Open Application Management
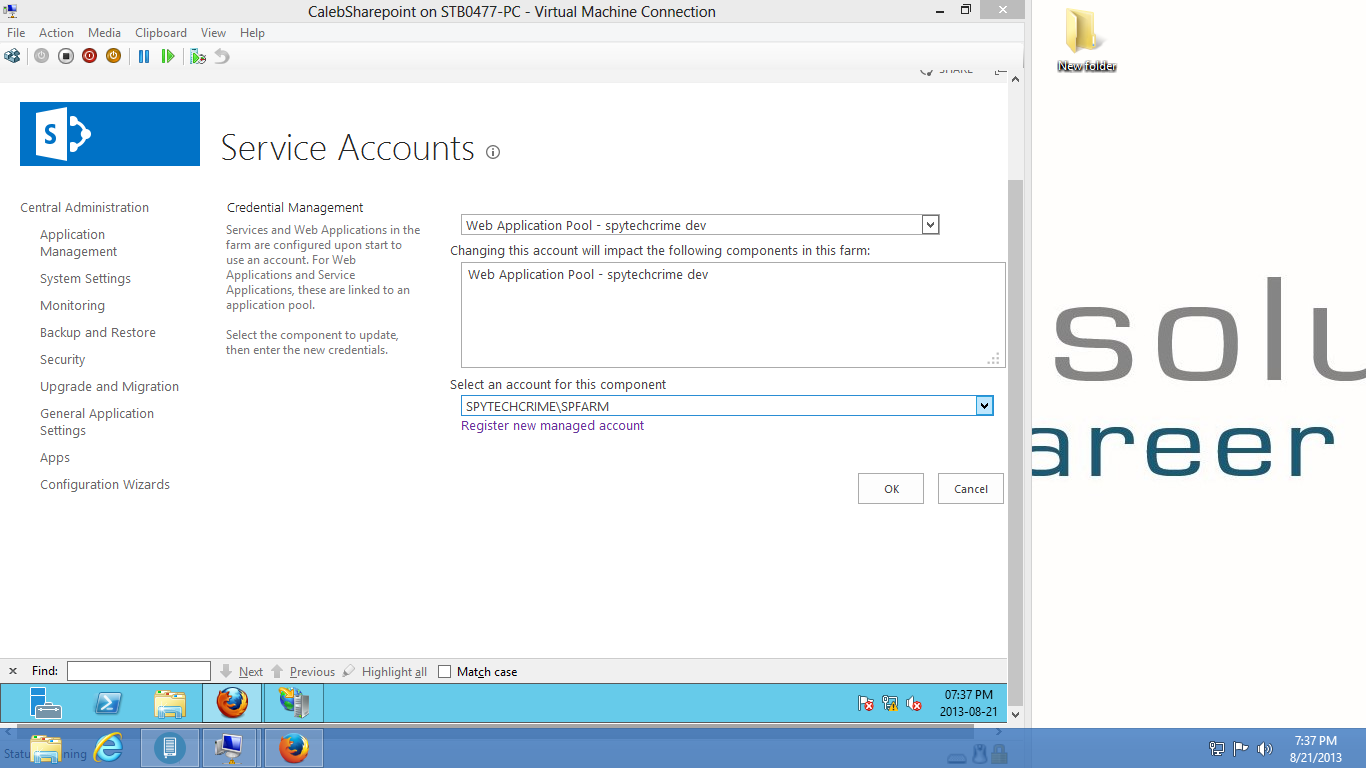The width and height of the screenshot is (1366, 768). (79, 243)
